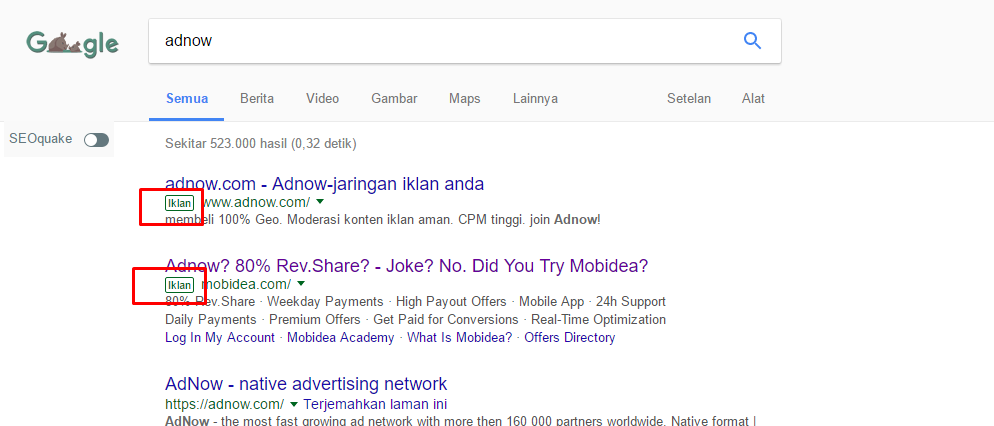Expand the Lainnya menu
This screenshot has width=994, height=426.
pyautogui.click(x=536, y=99)
